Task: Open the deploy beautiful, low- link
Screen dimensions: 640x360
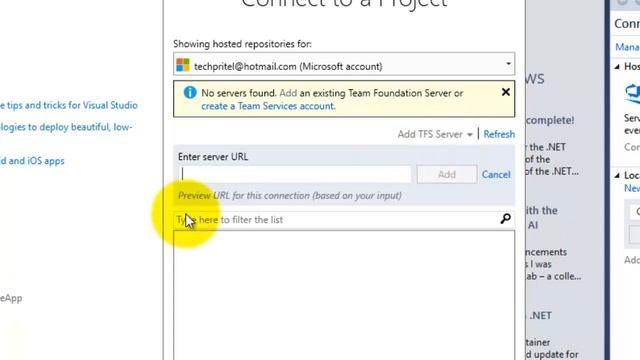Action: point(66,127)
